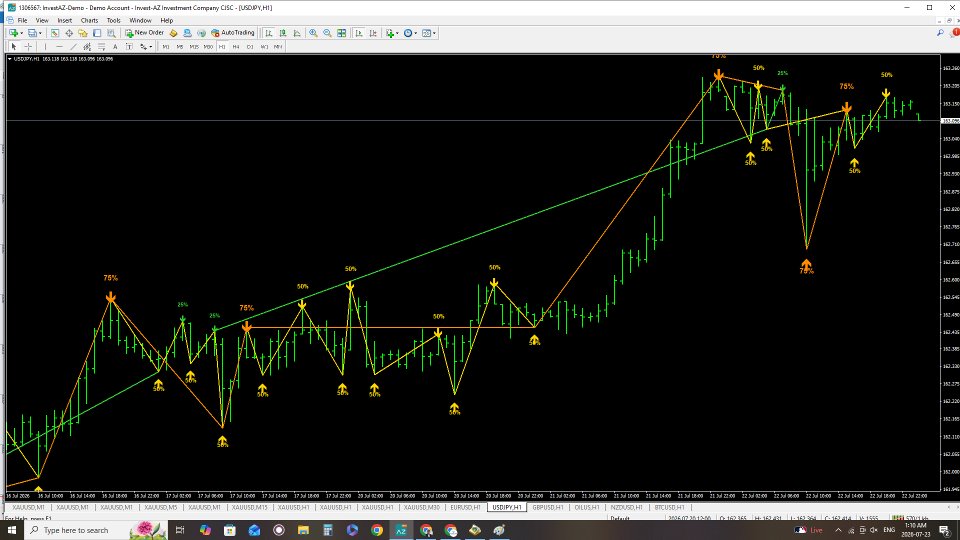Open the taskbar clock and date
The height and width of the screenshot is (540, 960).
915,530
